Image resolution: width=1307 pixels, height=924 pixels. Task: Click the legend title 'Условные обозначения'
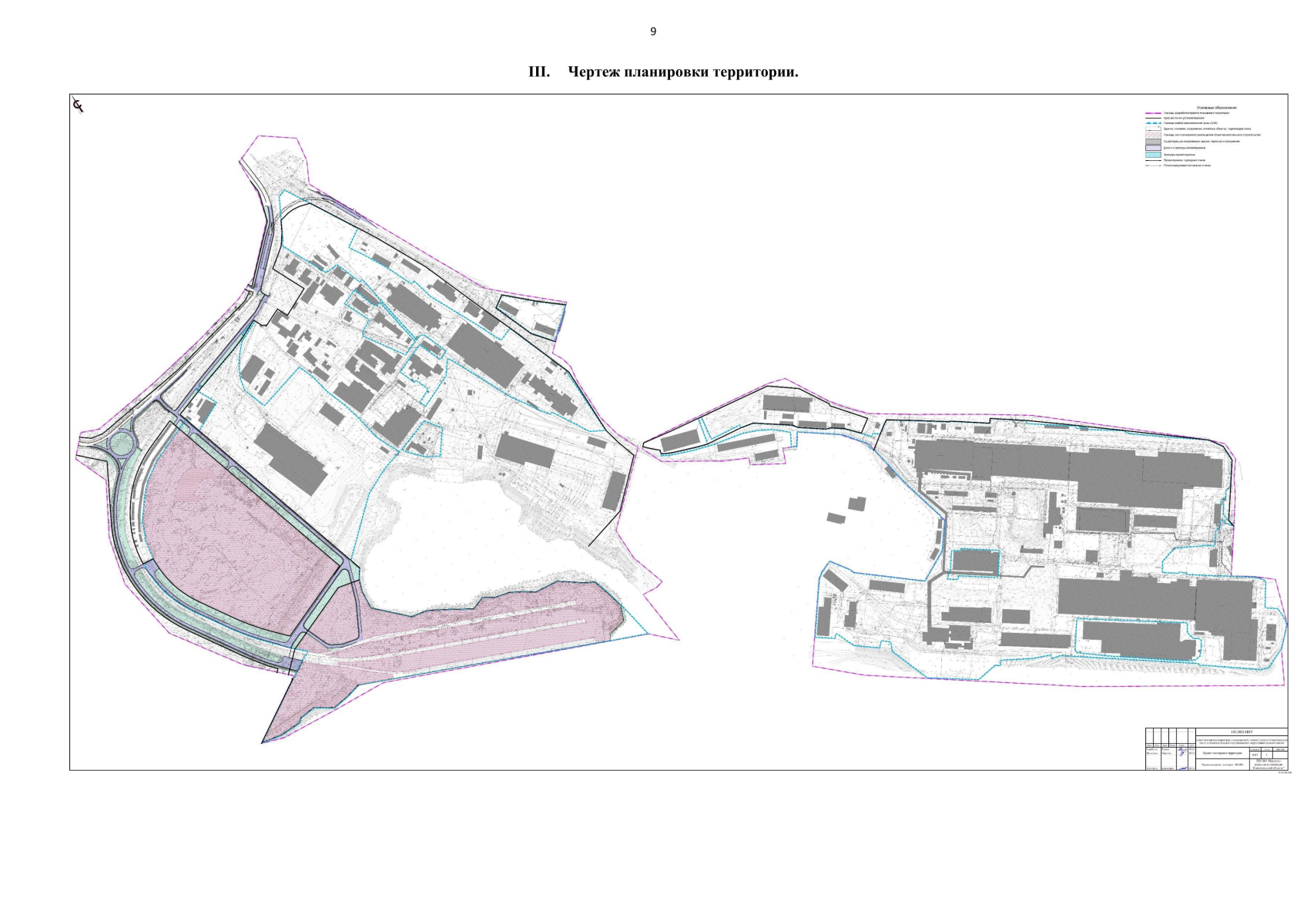coord(1216,107)
